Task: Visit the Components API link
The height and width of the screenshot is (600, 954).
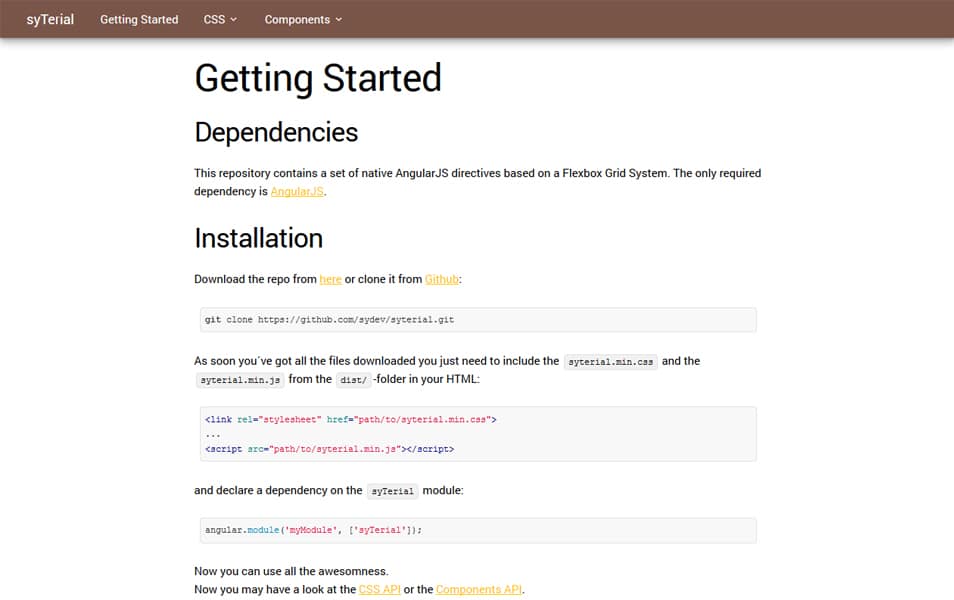Action: 479,589
